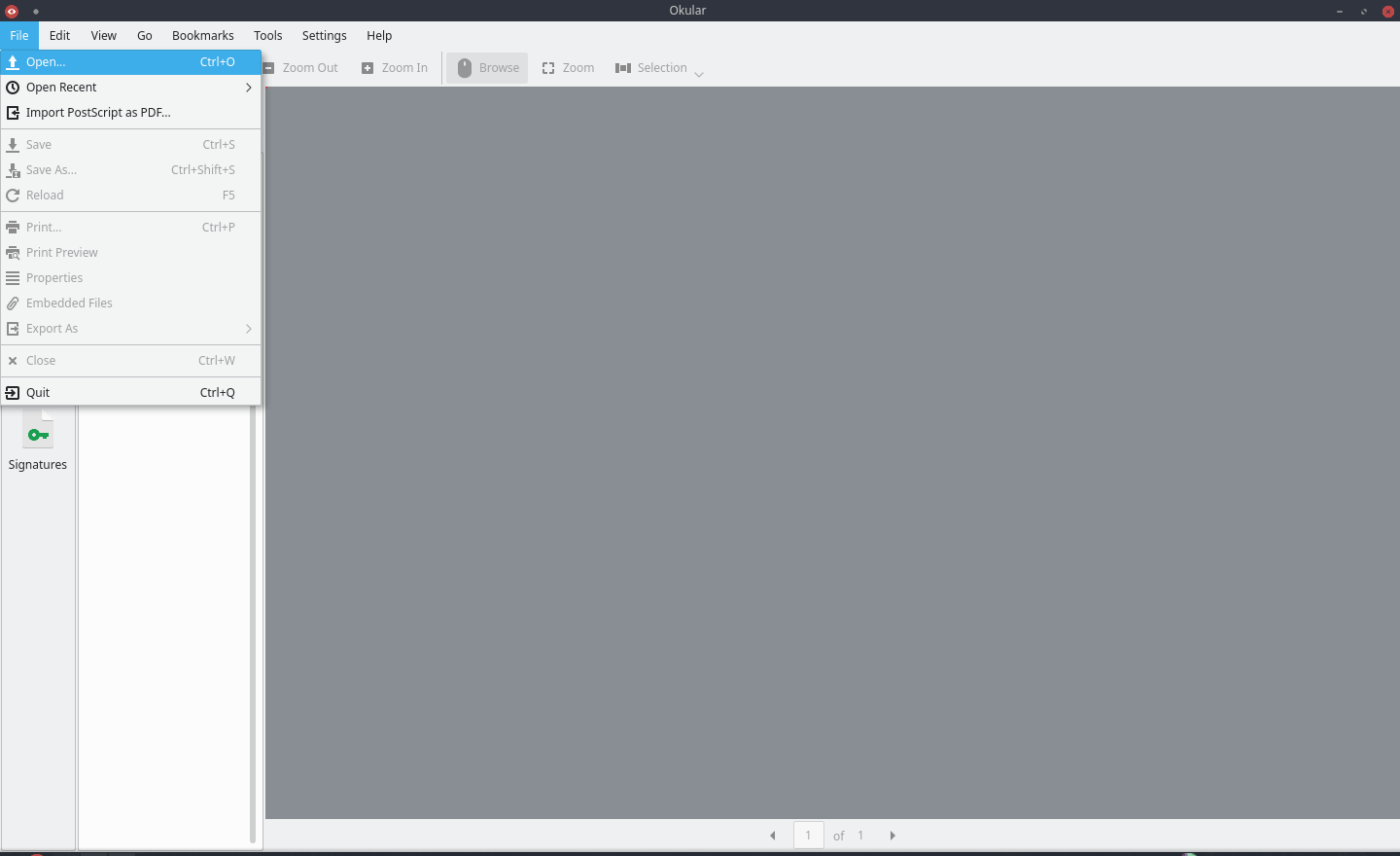The height and width of the screenshot is (856, 1400).
Task: Go to previous page using left arrow
Action: [x=773, y=836]
